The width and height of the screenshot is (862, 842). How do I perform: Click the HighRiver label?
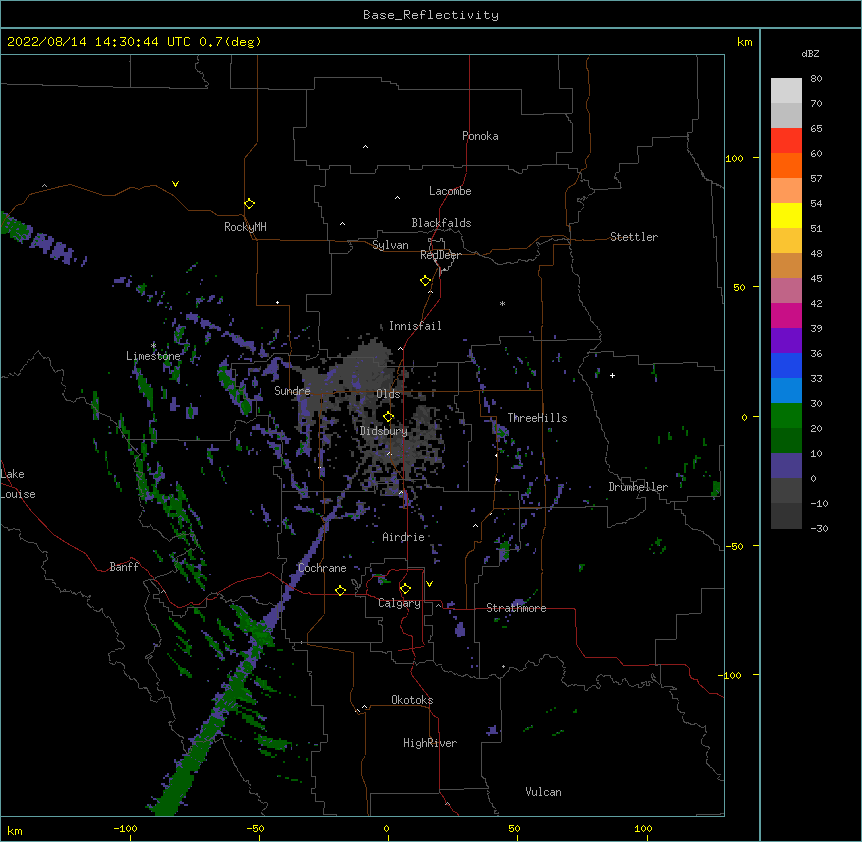tap(430, 743)
